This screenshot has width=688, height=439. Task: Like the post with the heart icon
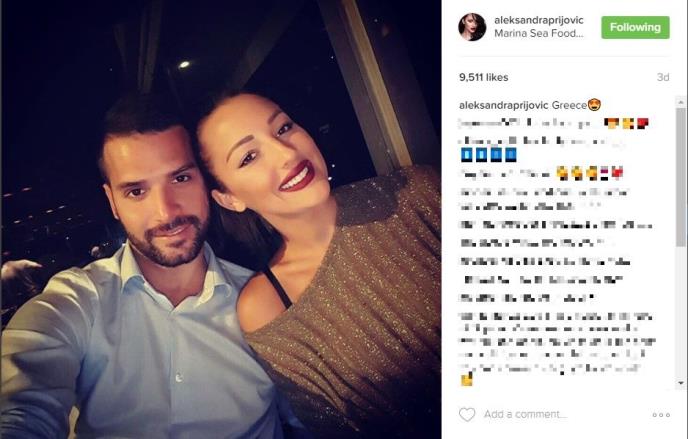467,414
